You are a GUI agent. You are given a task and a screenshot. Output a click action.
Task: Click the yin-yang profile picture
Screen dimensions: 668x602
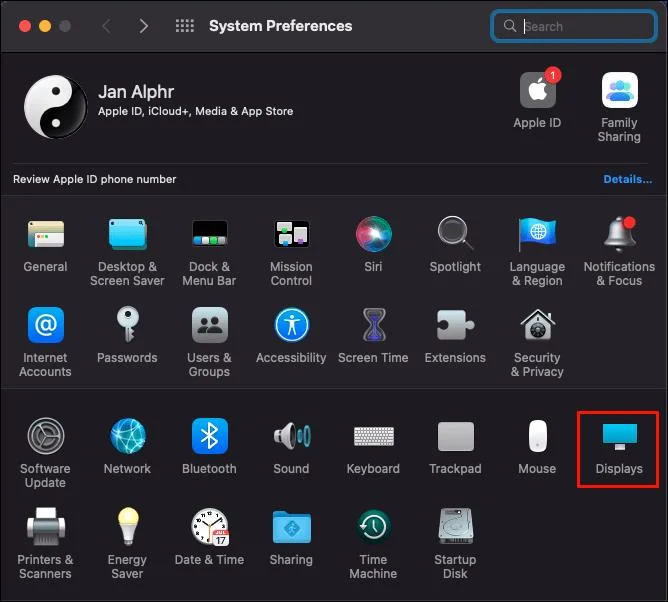(55, 107)
